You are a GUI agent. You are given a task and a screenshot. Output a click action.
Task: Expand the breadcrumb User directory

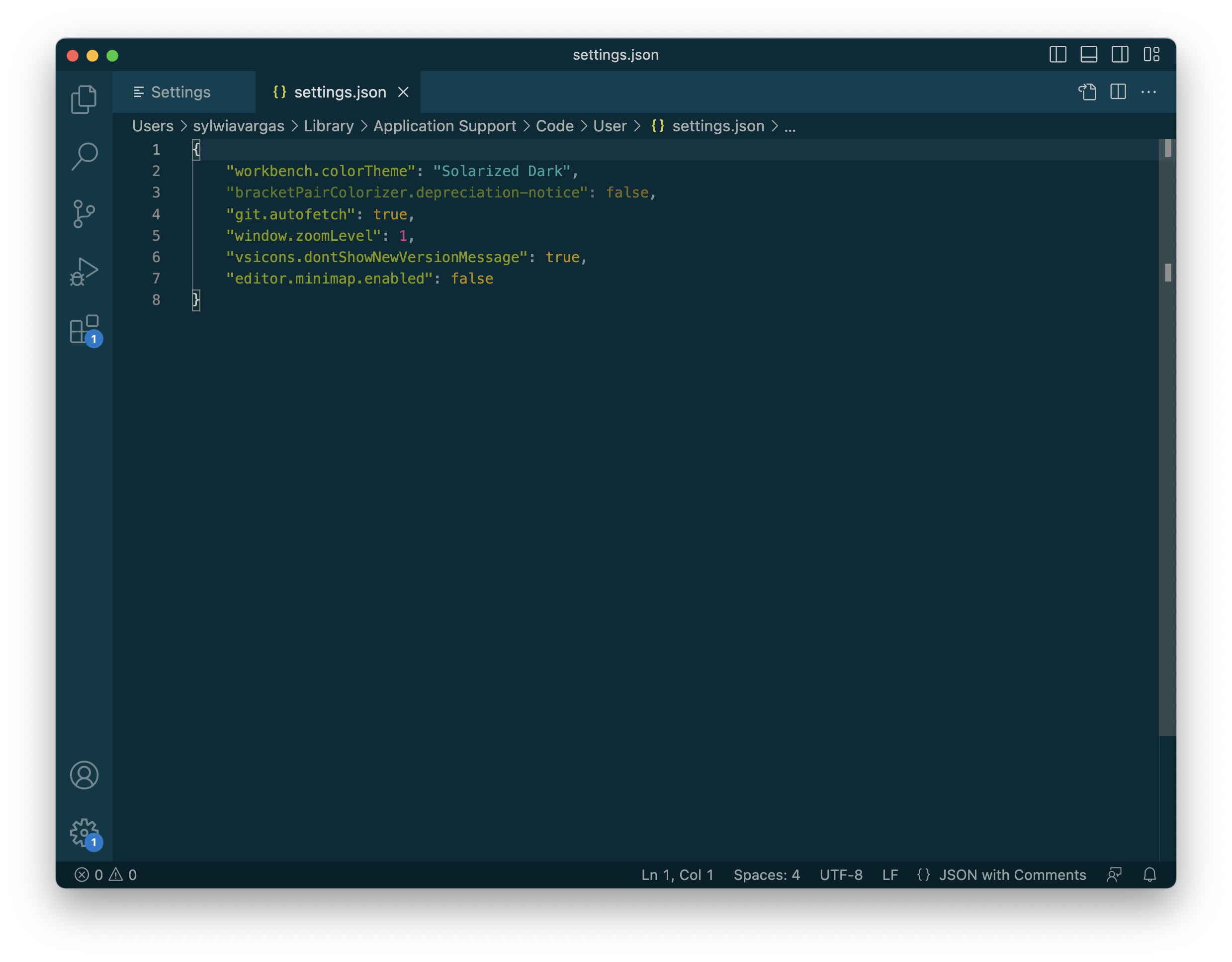(610, 125)
